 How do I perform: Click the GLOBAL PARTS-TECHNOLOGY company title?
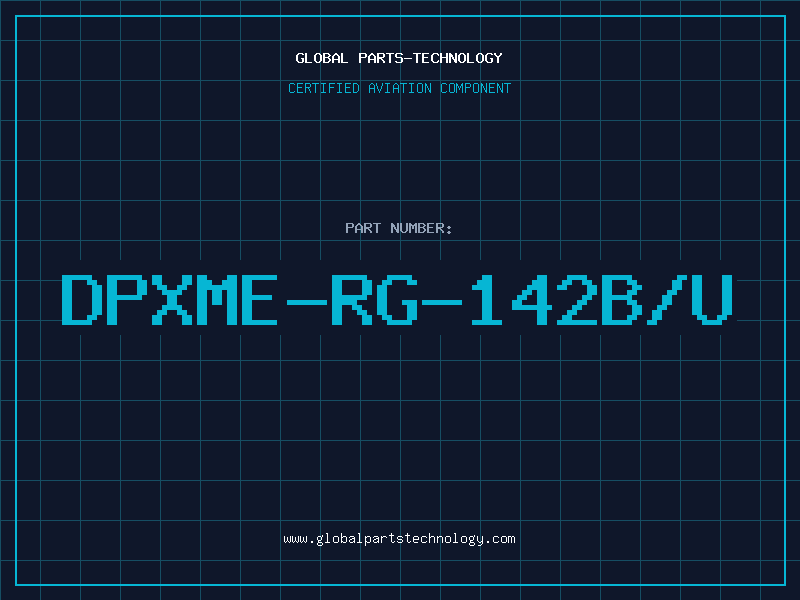399,58
